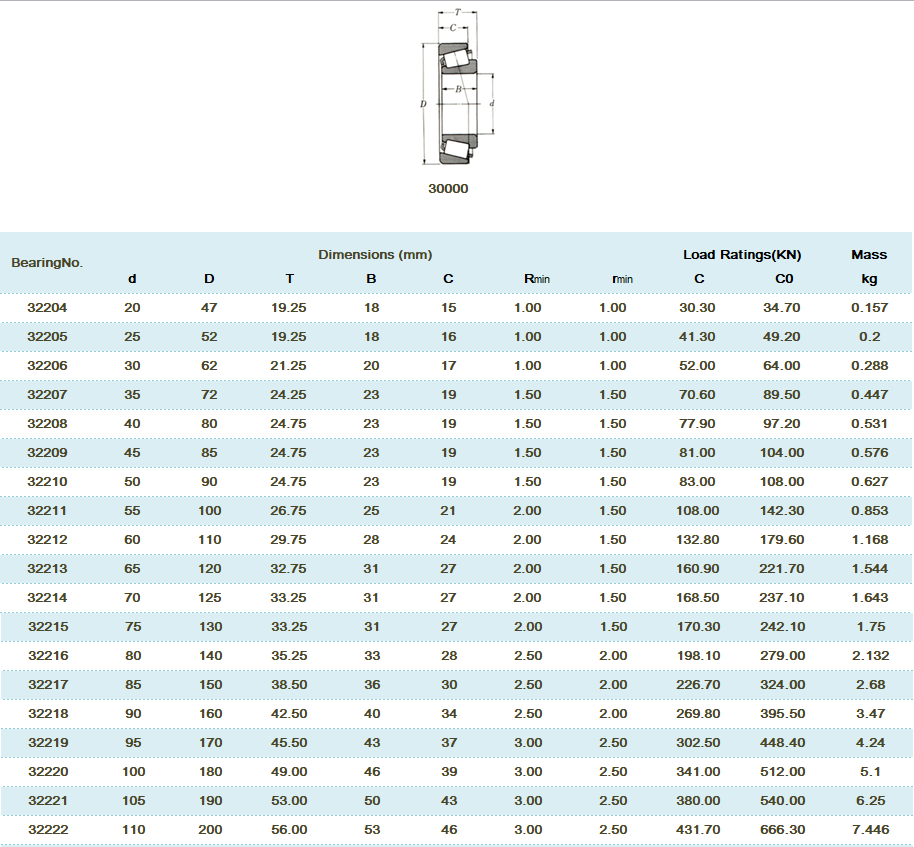
Task: Select bearing number 32222
Action: tap(47, 830)
